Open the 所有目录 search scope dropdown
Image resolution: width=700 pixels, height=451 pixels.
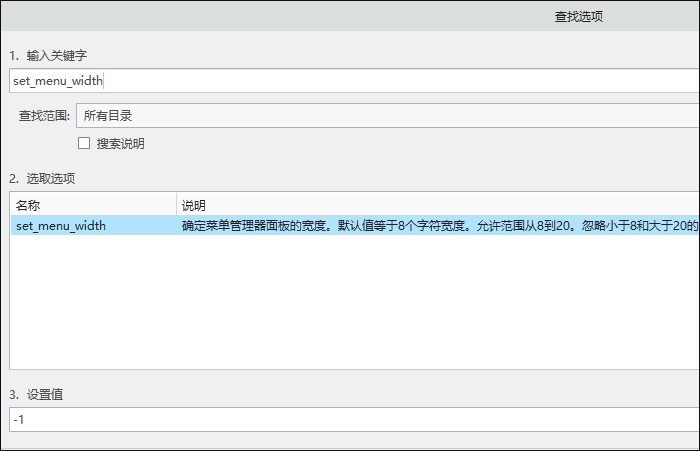388,116
